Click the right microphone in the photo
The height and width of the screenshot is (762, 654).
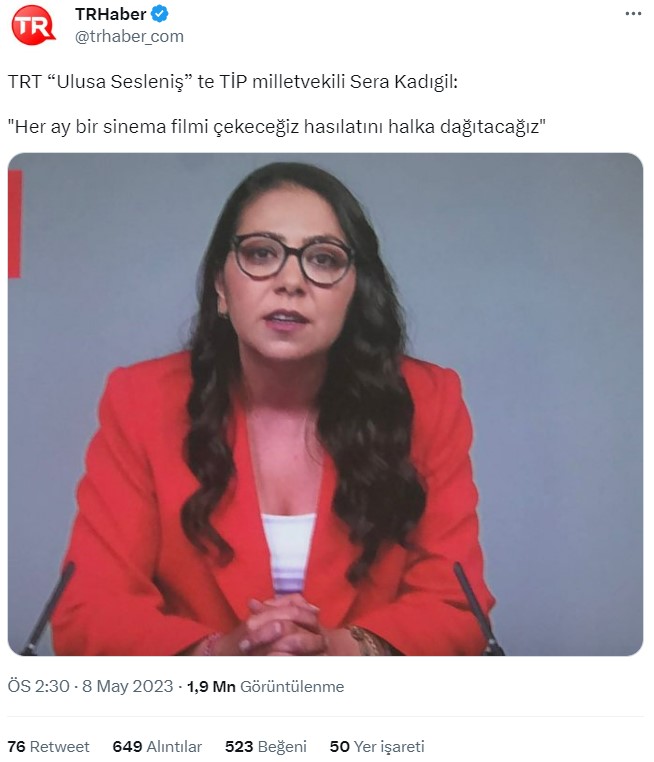tap(479, 608)
